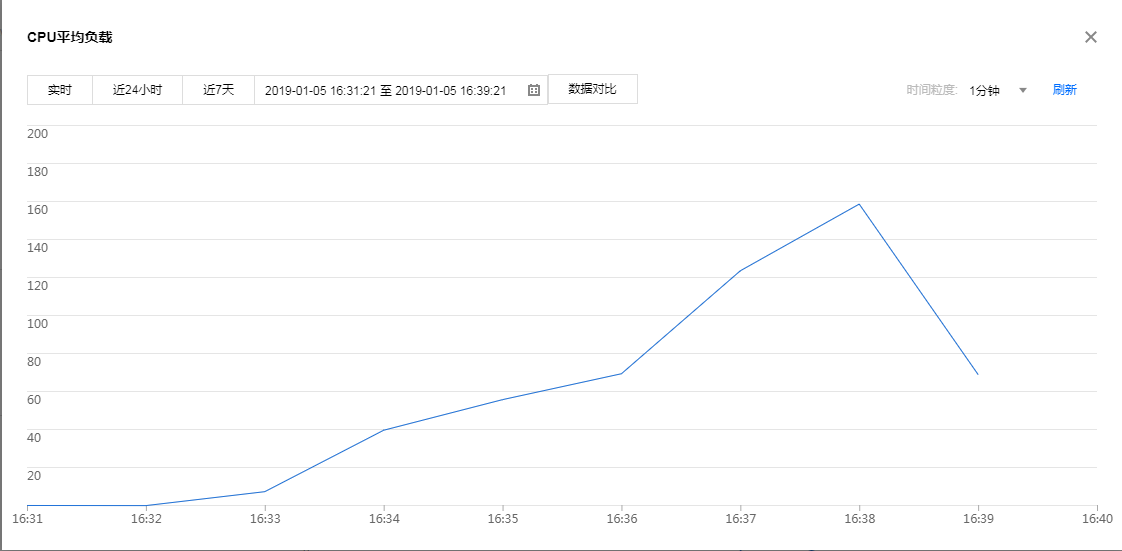Pick the data point at 16:34
This screenshot has width=1122, height=551.
(x=383, y=430)
